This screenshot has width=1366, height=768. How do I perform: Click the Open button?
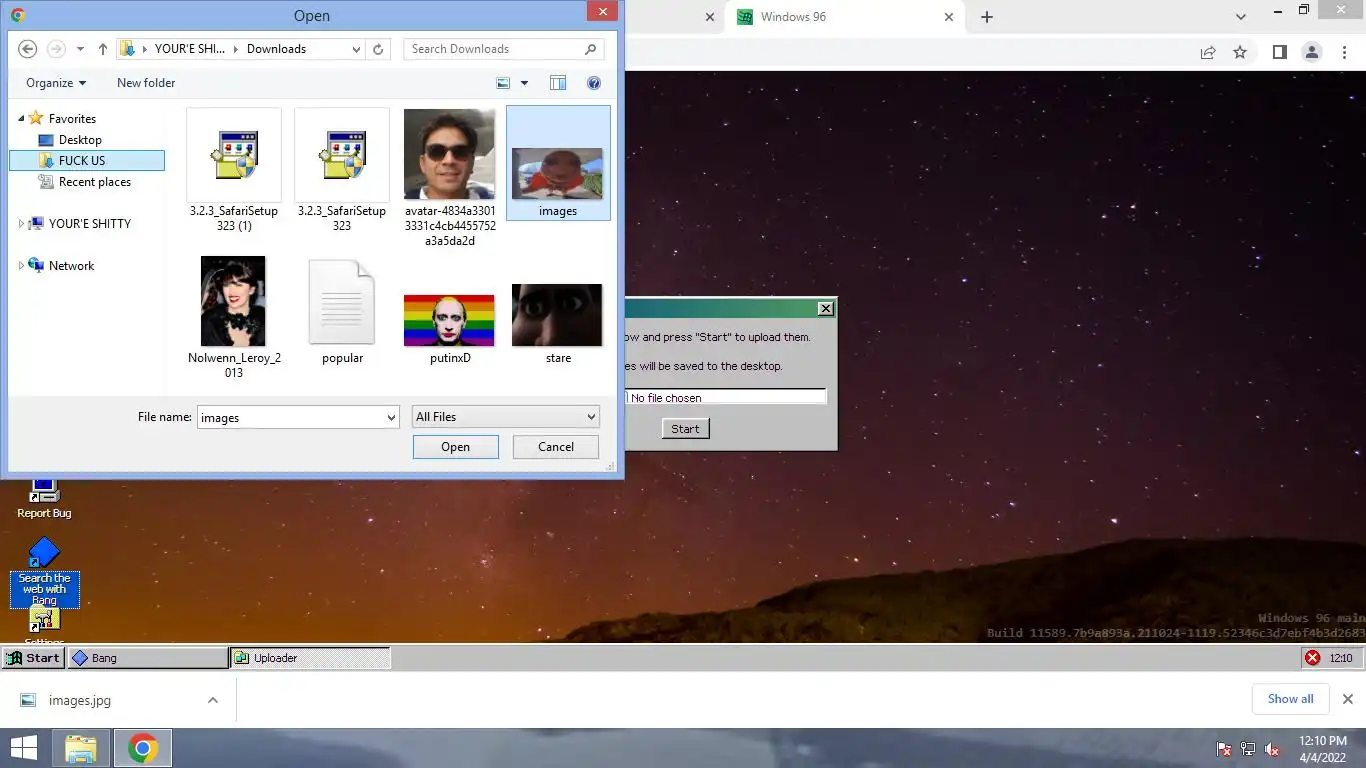click(456, 447)
